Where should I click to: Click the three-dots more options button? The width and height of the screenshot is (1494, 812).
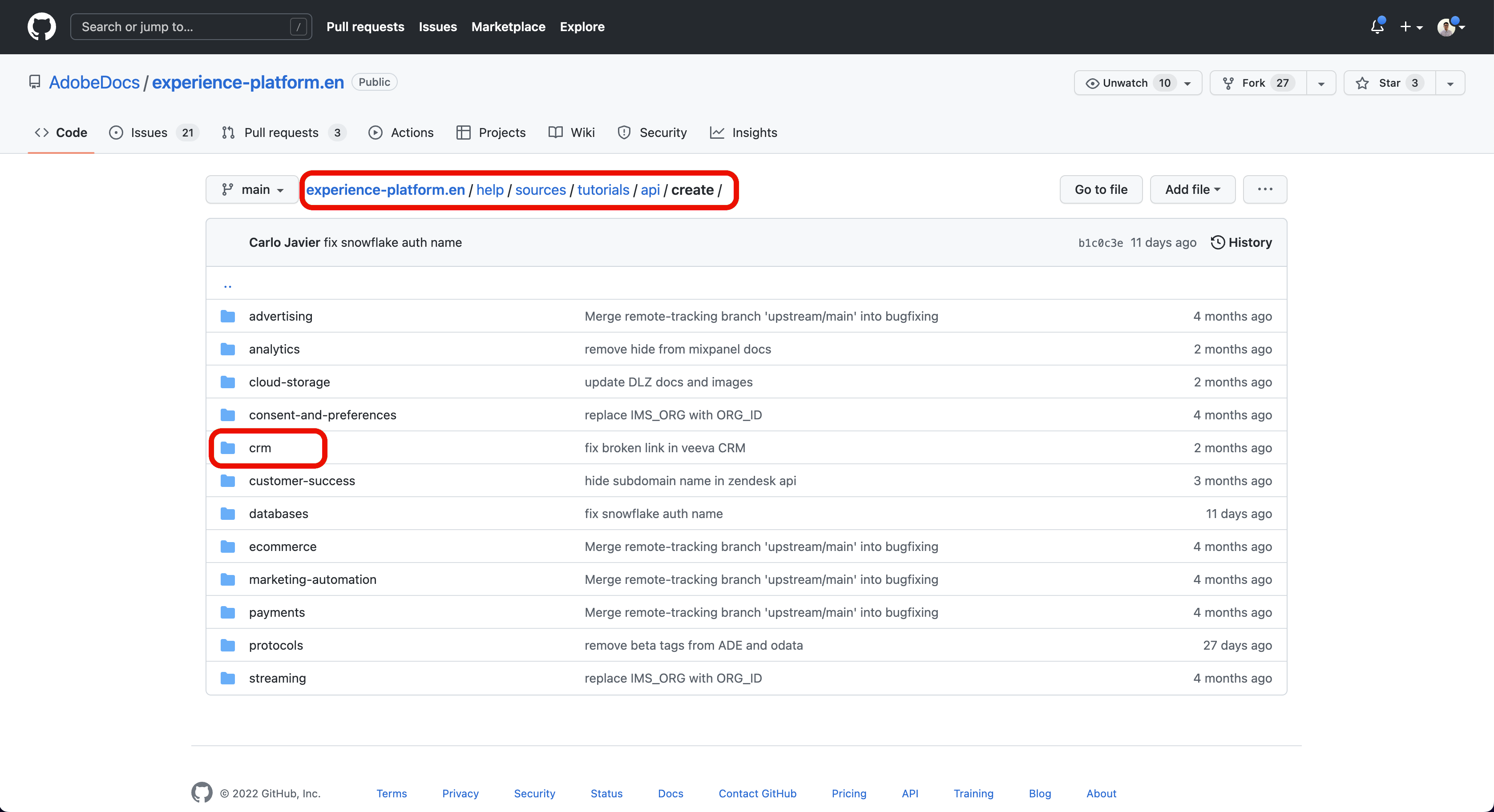[1265, 189]
